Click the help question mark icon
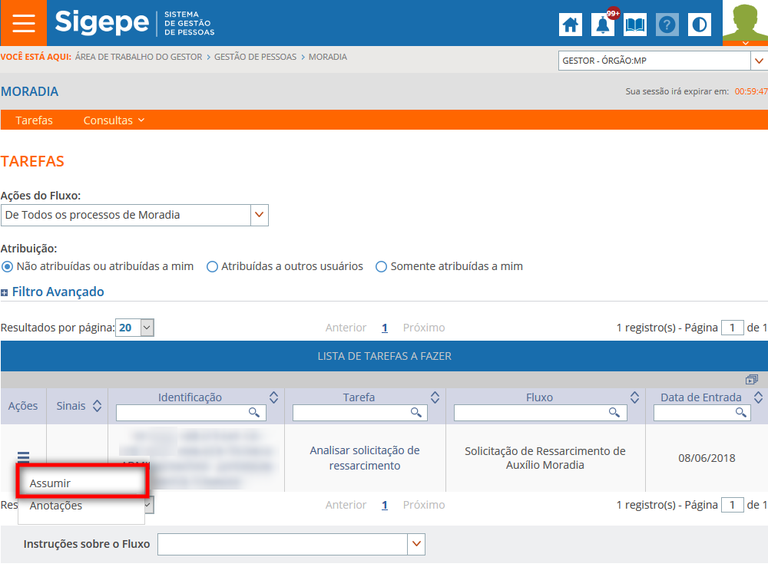 coord(667,25)
